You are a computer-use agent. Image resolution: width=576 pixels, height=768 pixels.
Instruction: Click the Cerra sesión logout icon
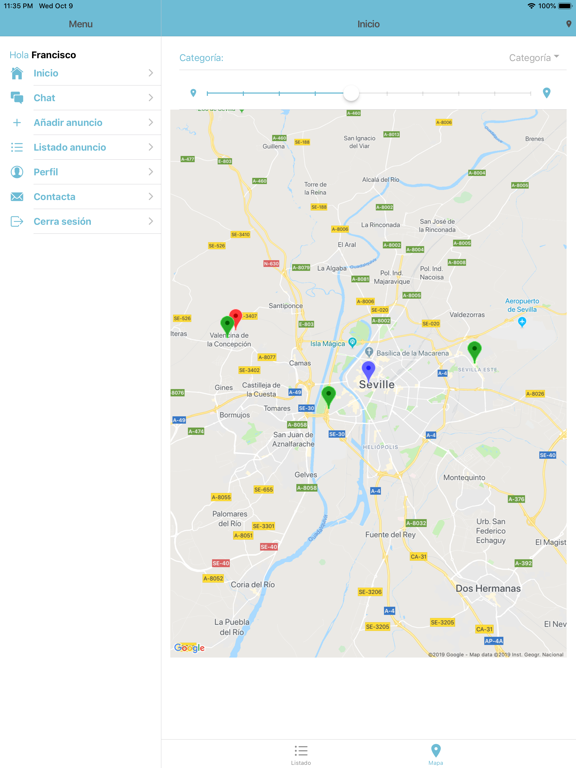coord(17,221)
